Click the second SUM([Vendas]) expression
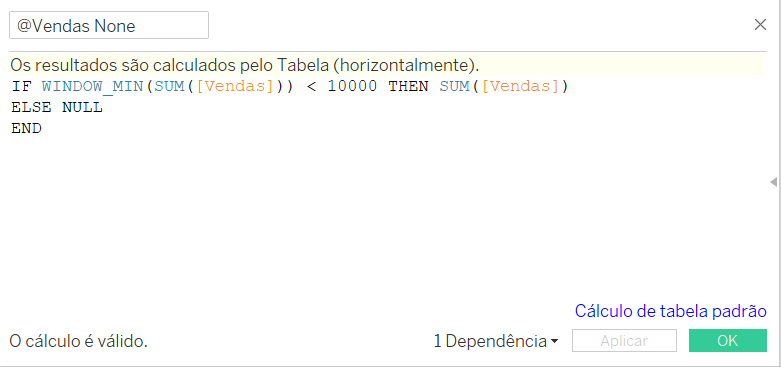The height and width of the screenshot is (367, 781). click(x=504, y=87)
